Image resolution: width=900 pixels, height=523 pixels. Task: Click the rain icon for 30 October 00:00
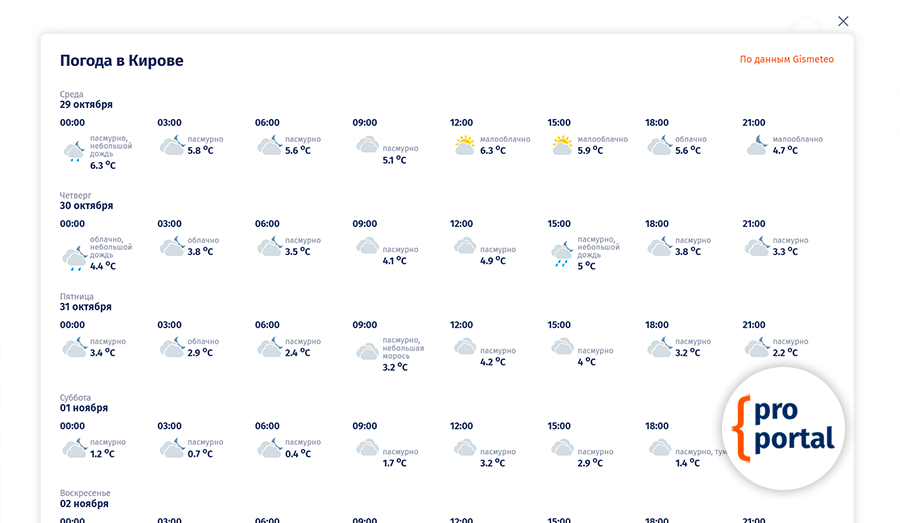coord(74,258)
